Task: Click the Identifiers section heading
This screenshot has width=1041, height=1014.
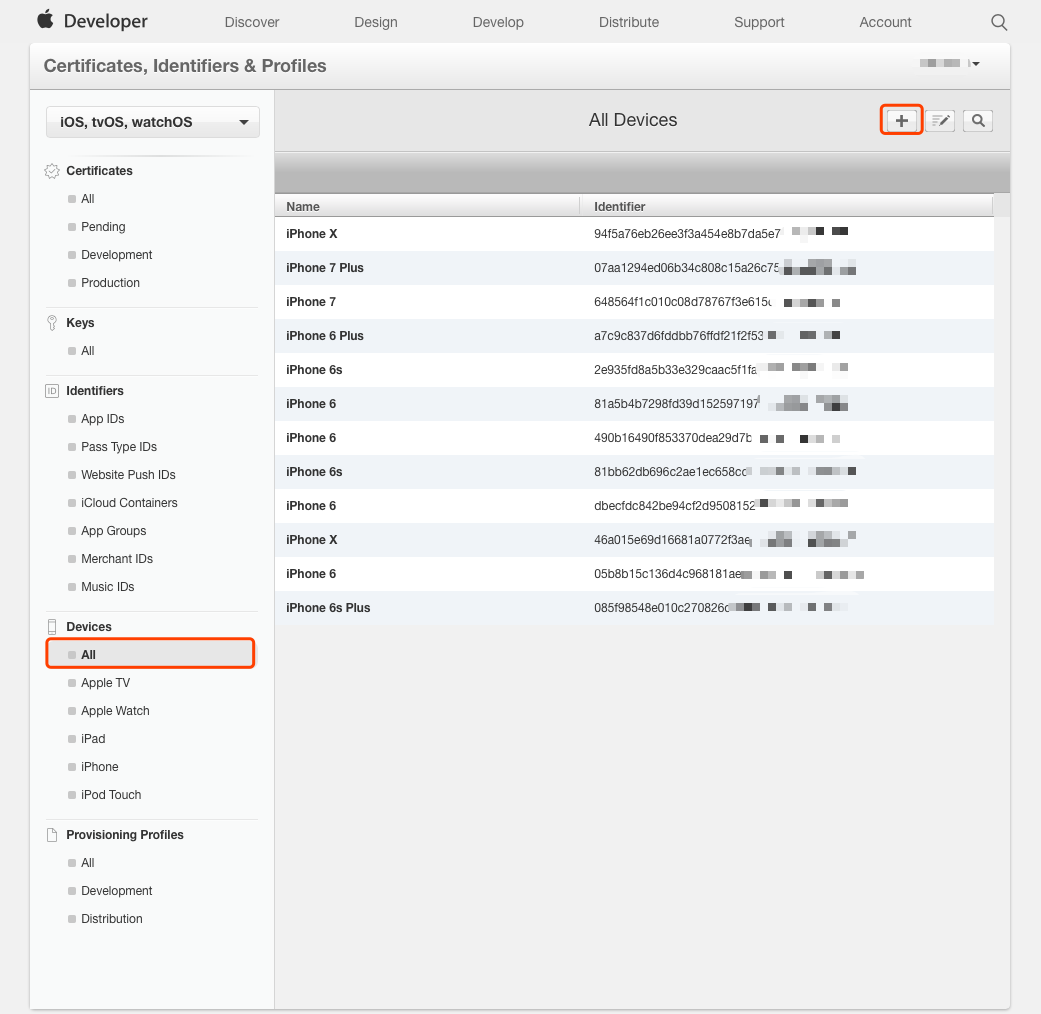Action: pyautogui.click(x=94, y=390)
